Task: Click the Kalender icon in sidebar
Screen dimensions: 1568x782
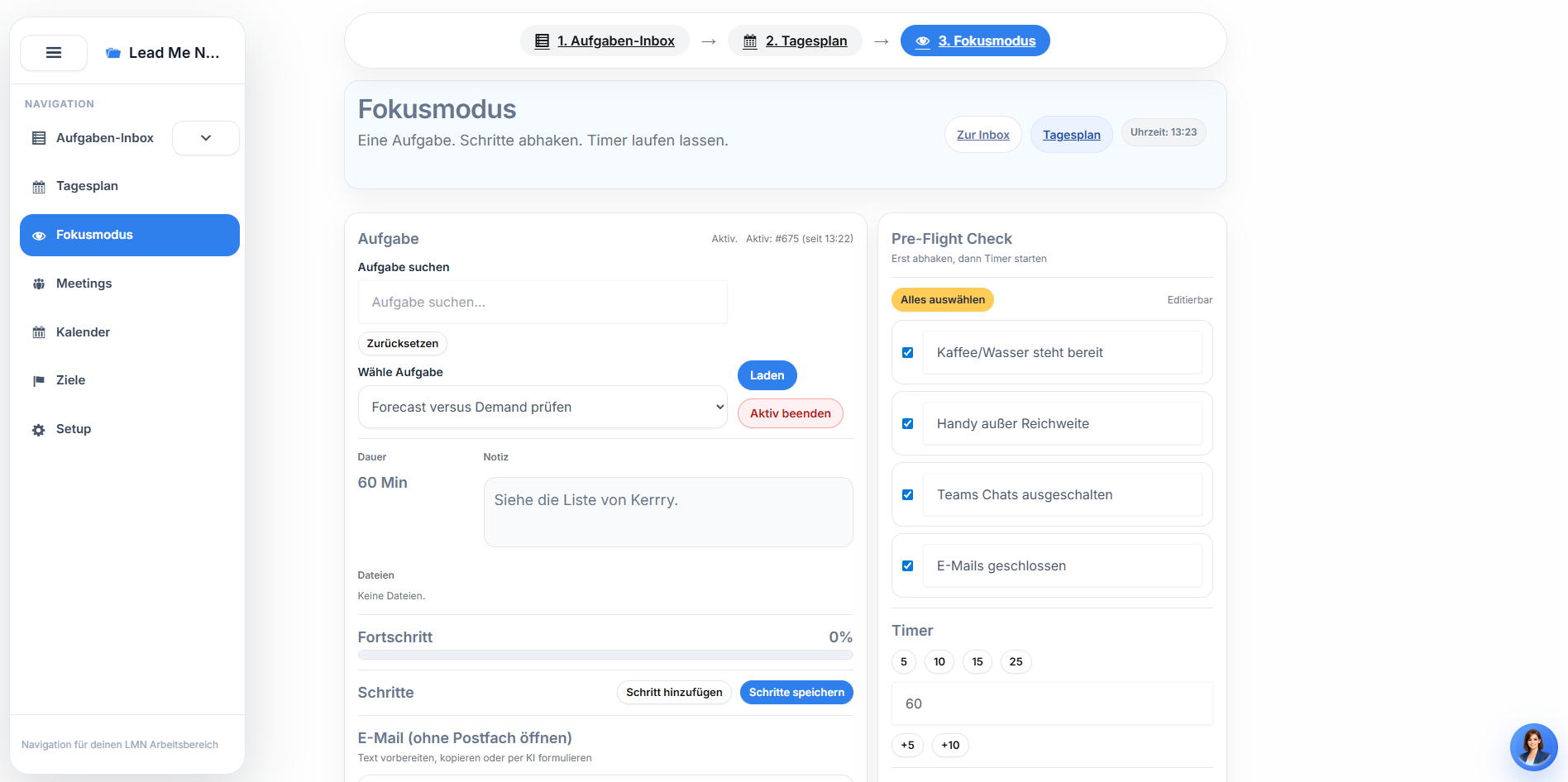Action: coord(39,332)
